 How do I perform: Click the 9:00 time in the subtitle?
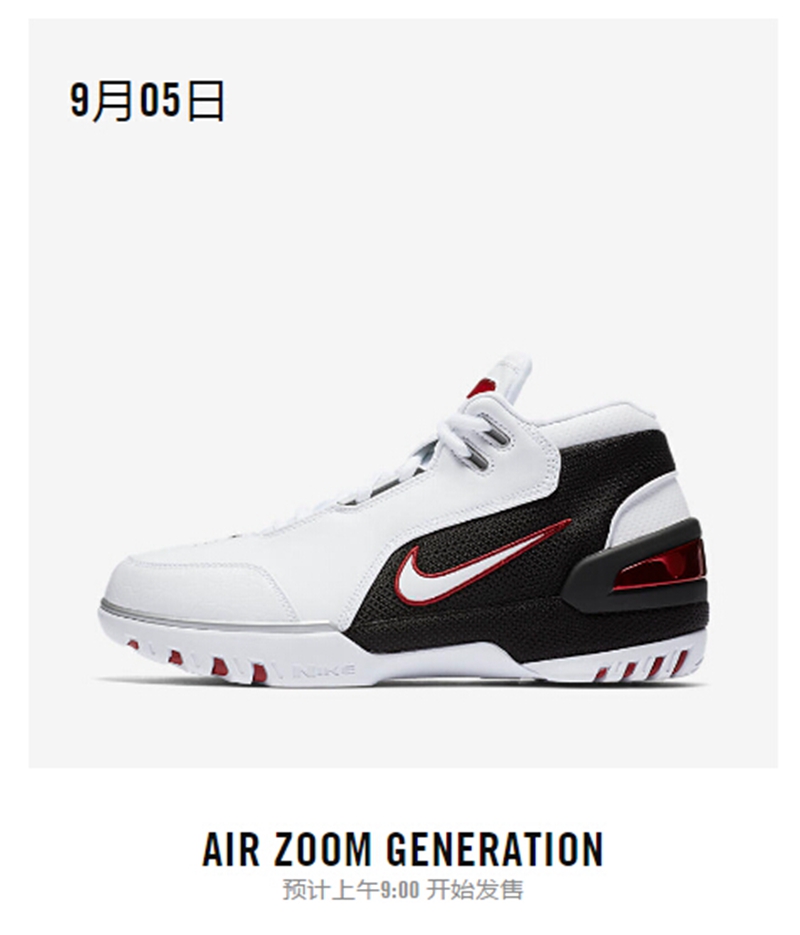tap(400, 890)
